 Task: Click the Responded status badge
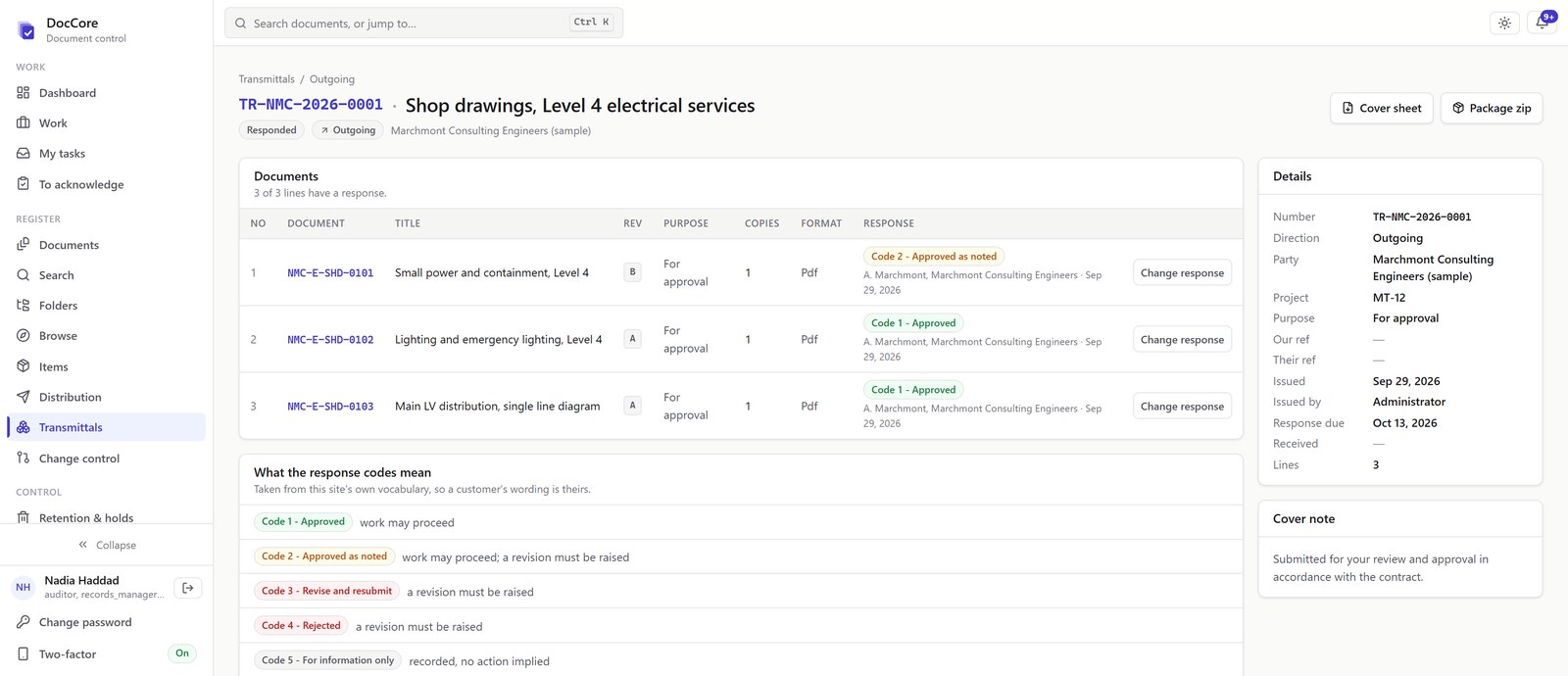271,130
